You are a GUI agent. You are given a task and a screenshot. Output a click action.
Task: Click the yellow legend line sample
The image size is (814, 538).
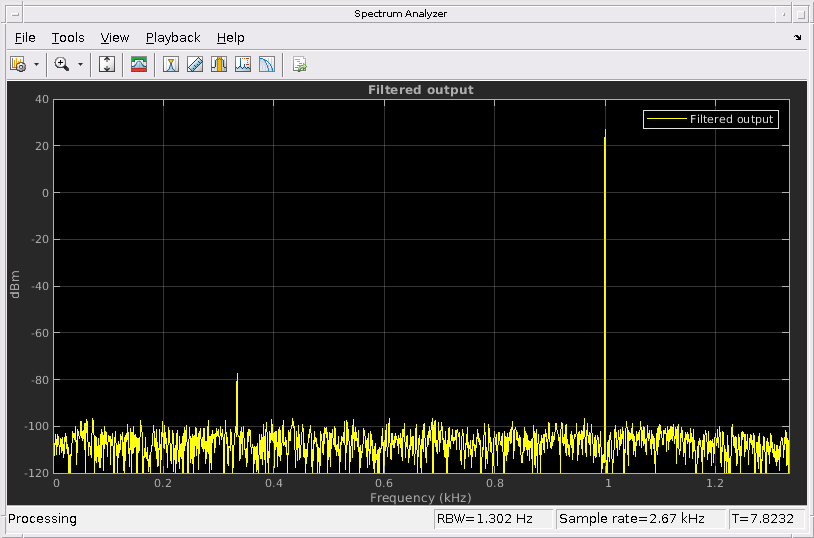click(667, 119)
